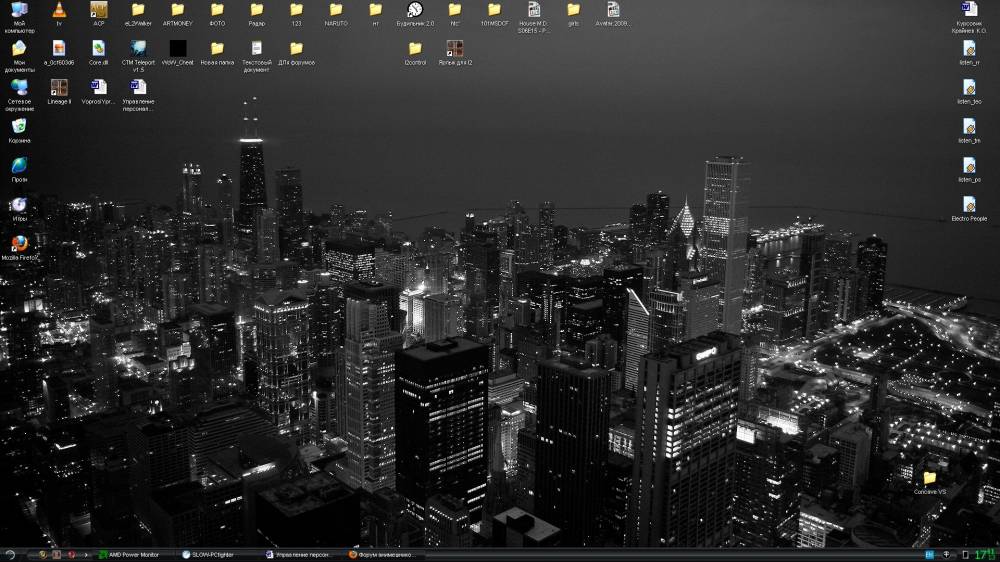Select the Core.dll file icon
The width and height of the screenshot is (1000, 562).
tap(98, 48)
